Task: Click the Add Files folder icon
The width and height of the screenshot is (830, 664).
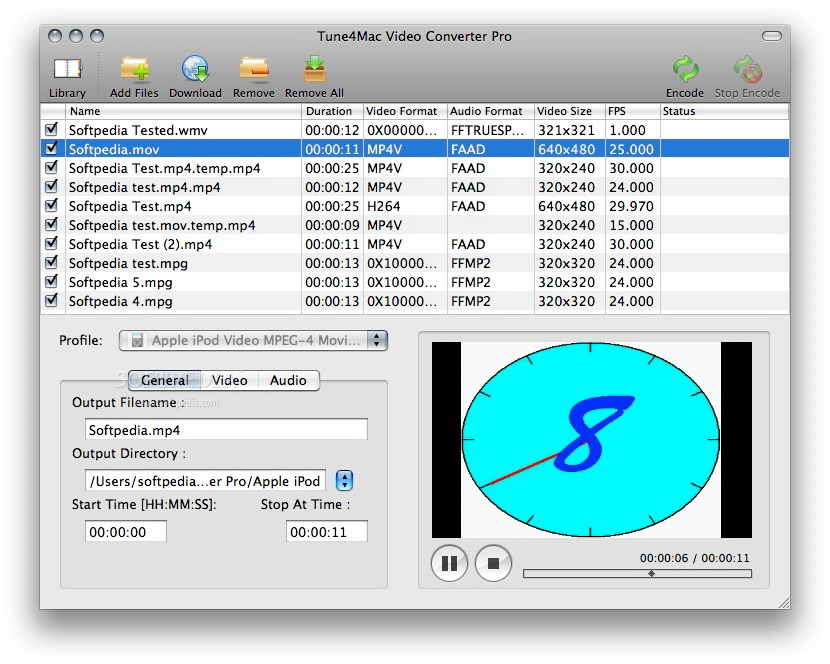Action: pyautogui.click(x=134, y=70)
